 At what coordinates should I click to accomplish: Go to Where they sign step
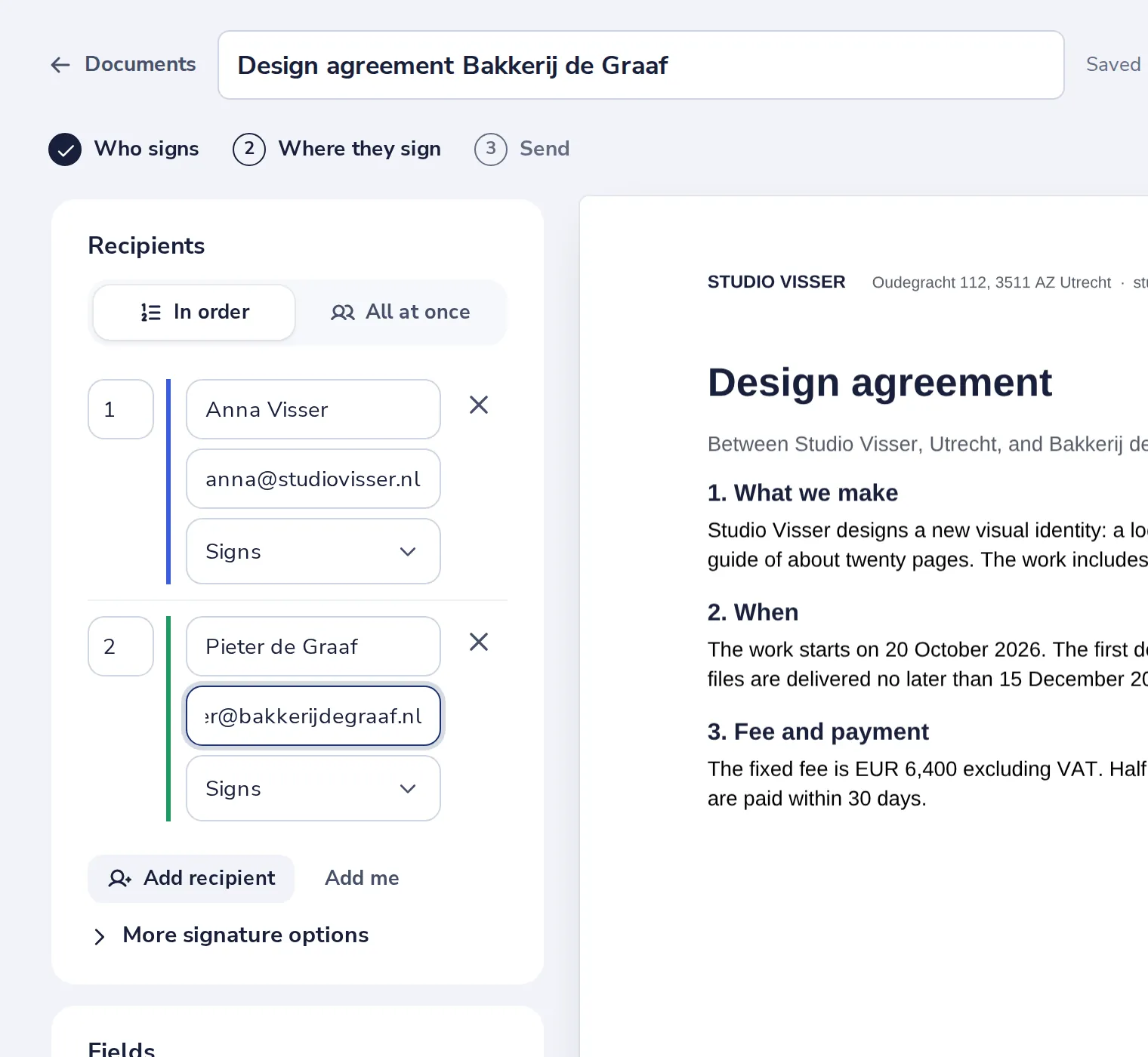pyautogui.click(x=337, y=149)
